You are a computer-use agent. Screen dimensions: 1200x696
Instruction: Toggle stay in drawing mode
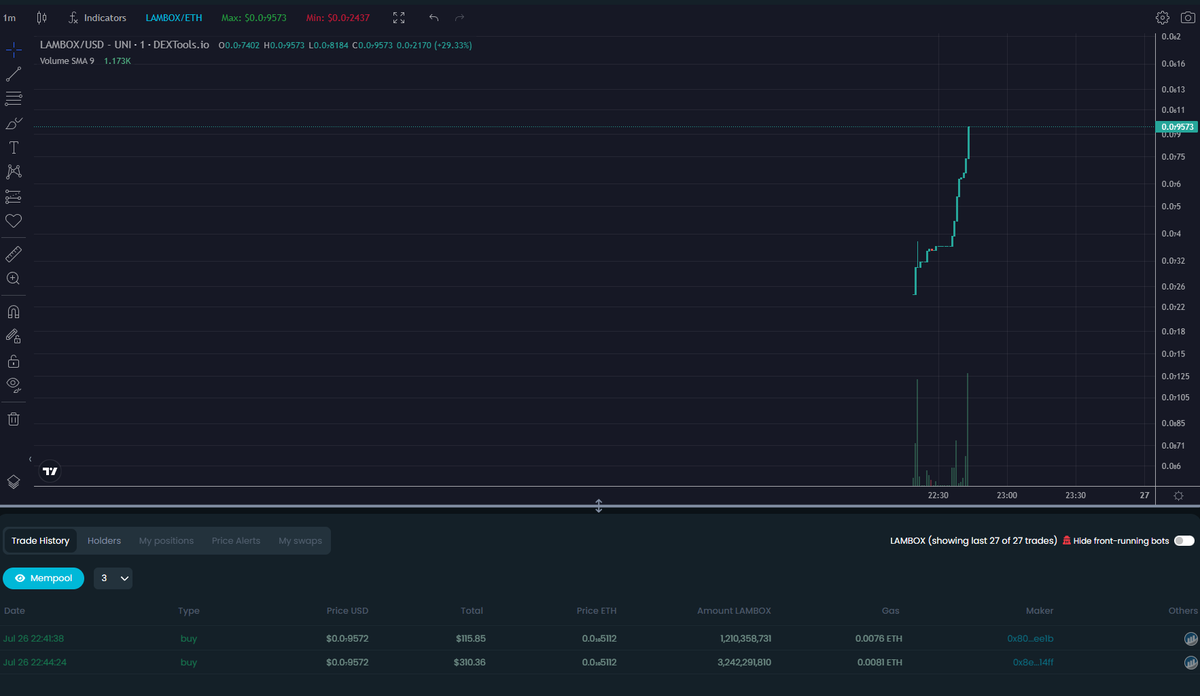pyautogui.click(x=14, y=336)
